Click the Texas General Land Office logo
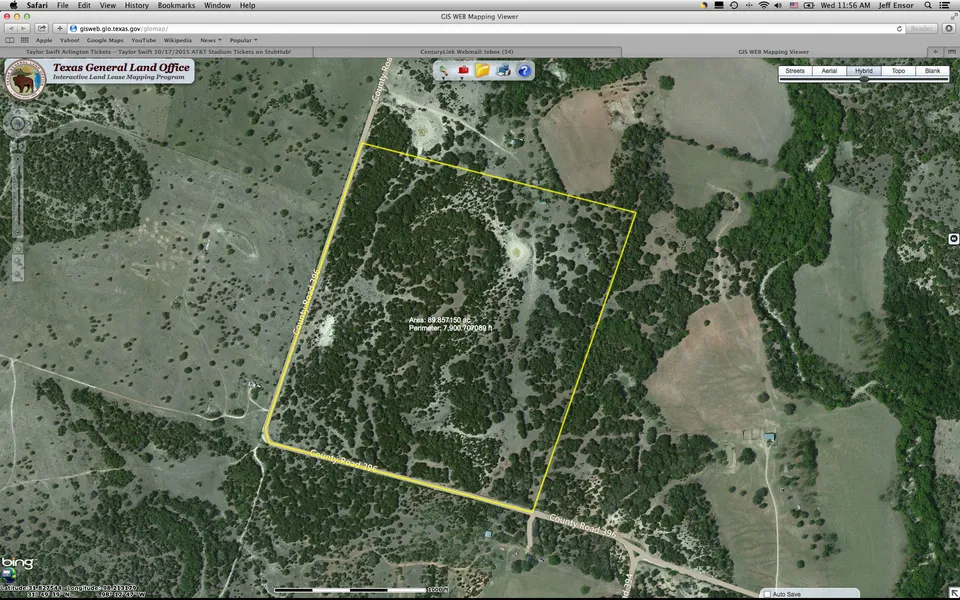960x600 pixels. [24, 78]
